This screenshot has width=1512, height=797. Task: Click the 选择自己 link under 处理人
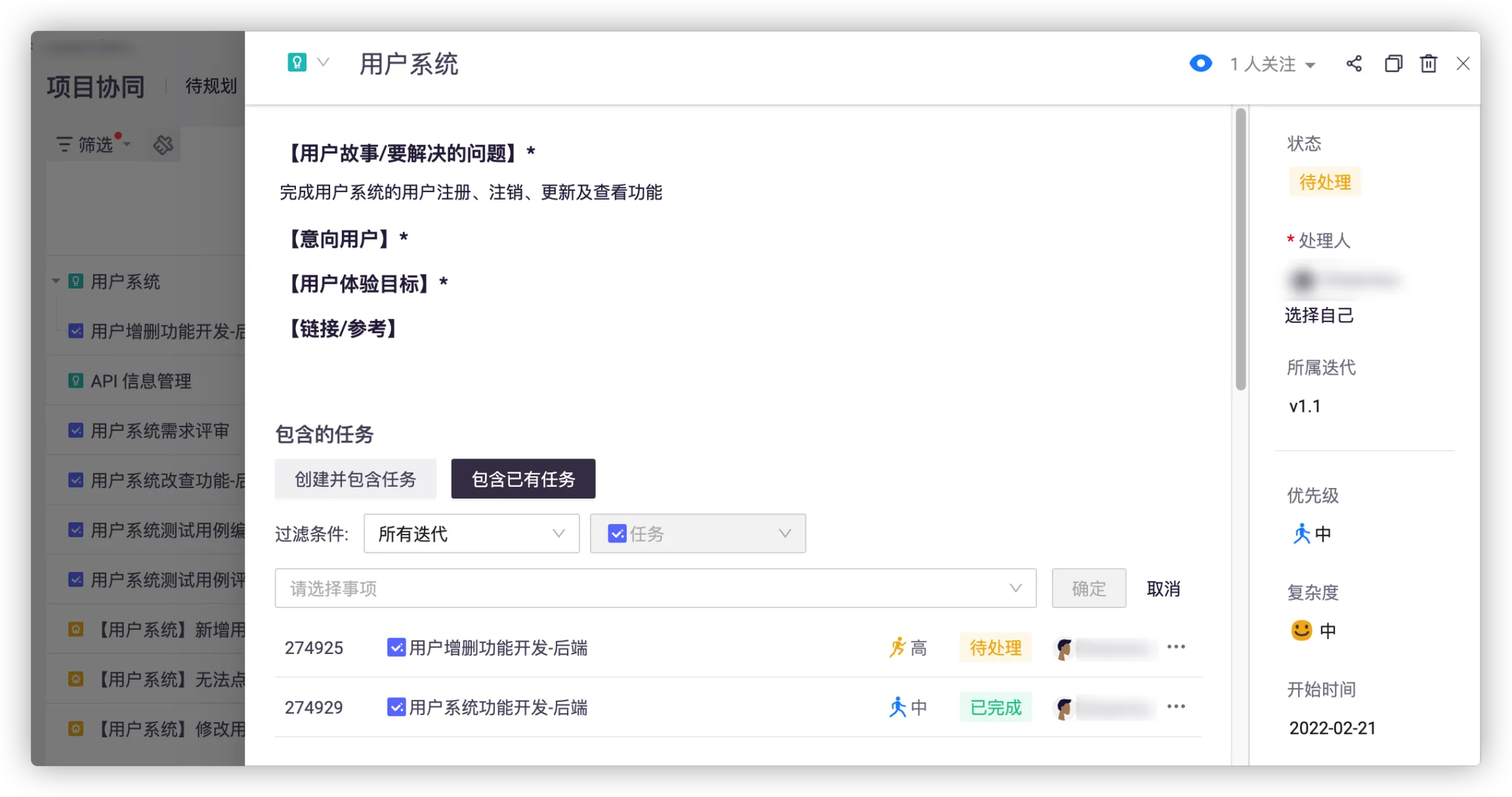[x=1319, y=316]
